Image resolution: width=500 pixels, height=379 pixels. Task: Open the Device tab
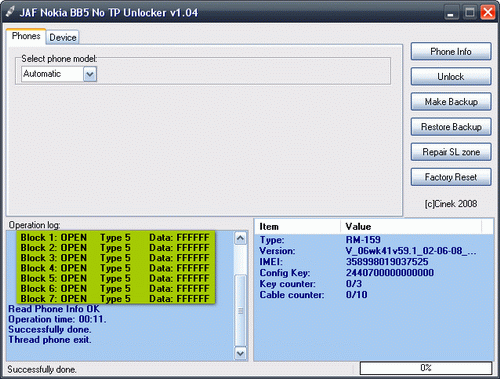(63, 37)
